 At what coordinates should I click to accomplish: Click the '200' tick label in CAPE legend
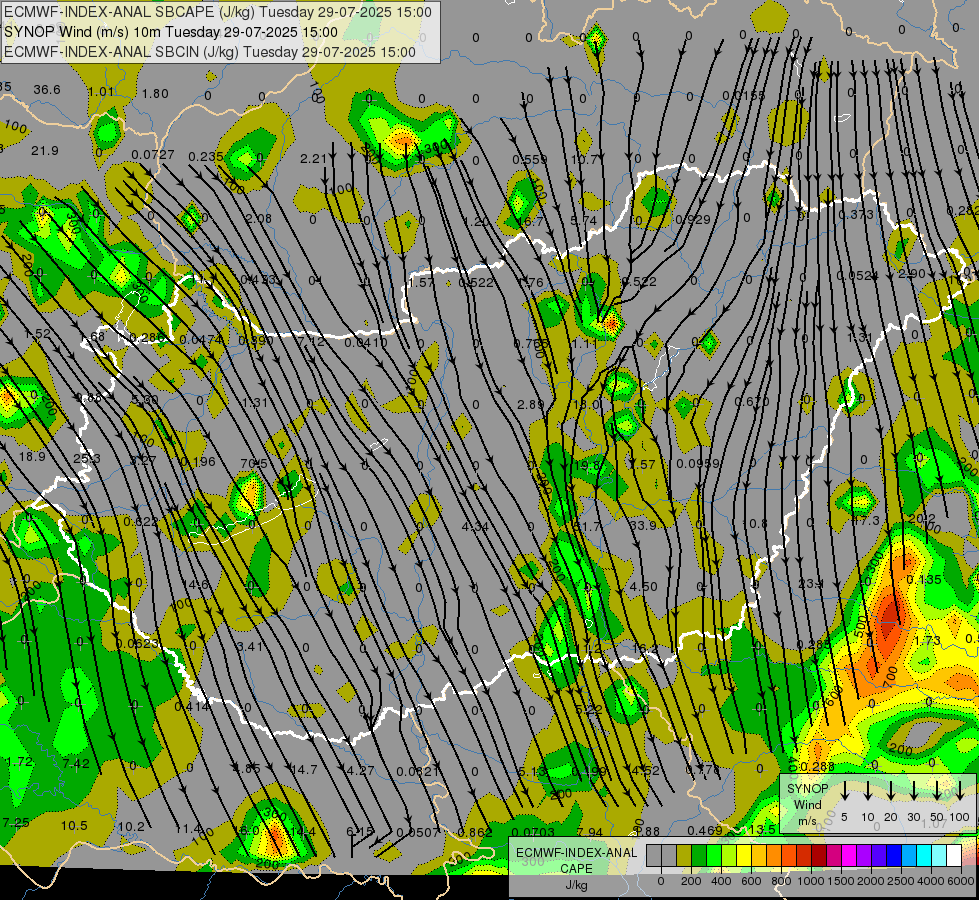point(691,881)
